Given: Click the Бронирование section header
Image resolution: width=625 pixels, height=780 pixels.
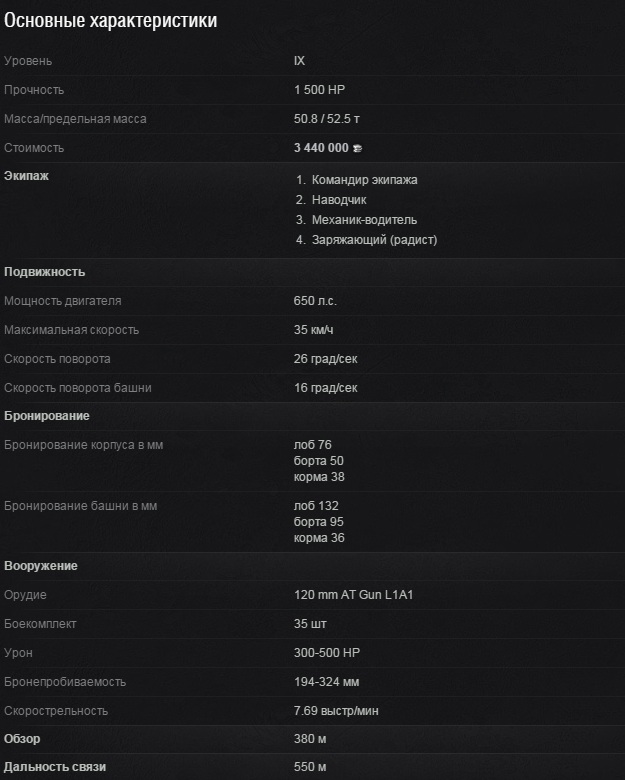Looking at the screenshot, I should (47, 416).
